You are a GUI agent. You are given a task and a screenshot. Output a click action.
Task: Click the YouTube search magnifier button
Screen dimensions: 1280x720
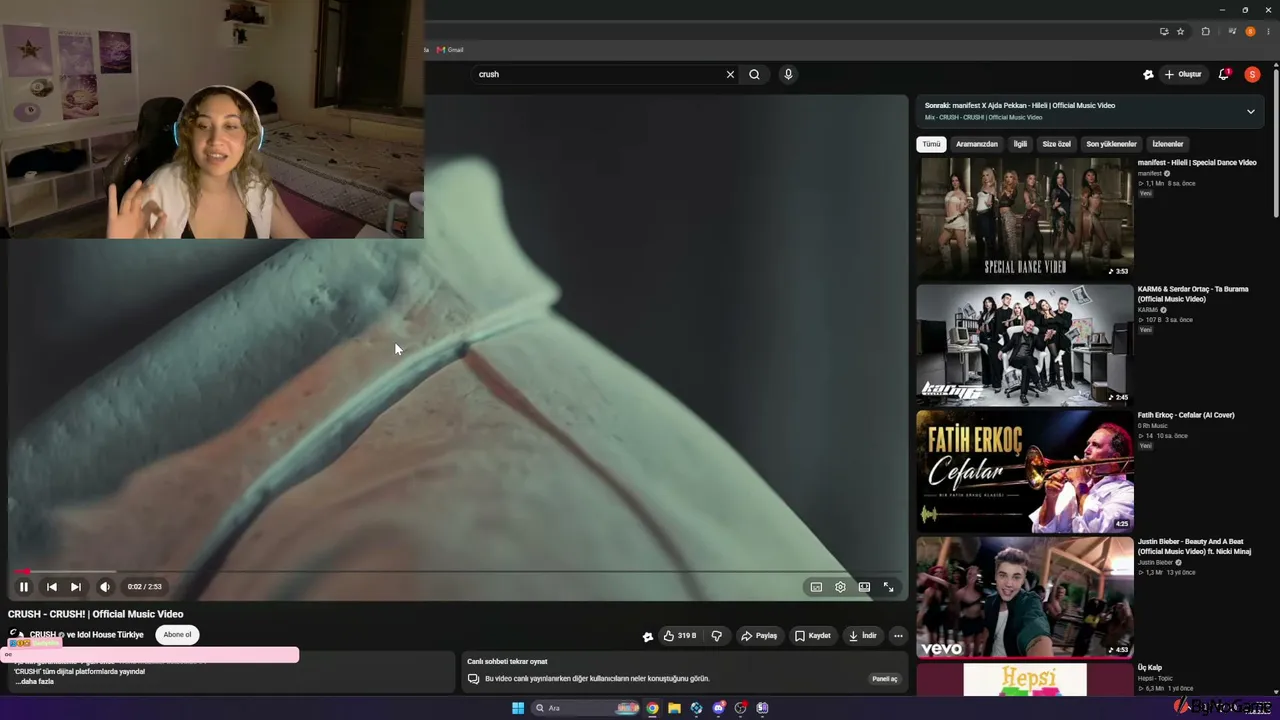754,74
